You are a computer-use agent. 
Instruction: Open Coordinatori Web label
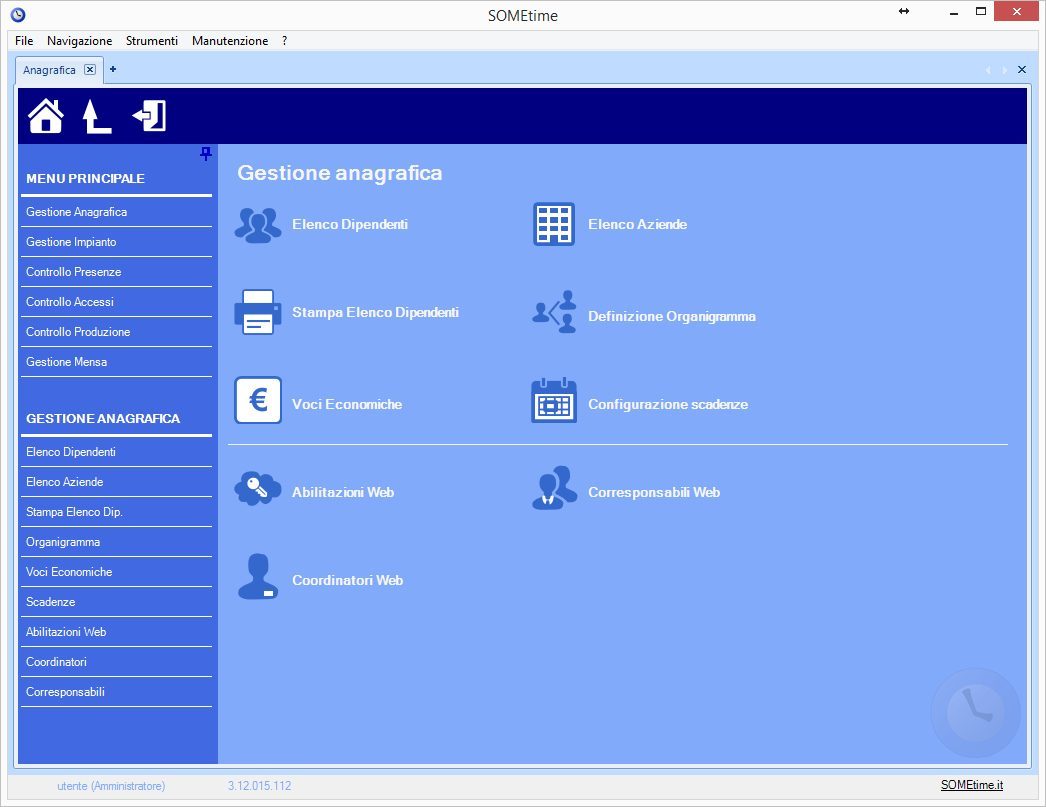tap(348, 581)
